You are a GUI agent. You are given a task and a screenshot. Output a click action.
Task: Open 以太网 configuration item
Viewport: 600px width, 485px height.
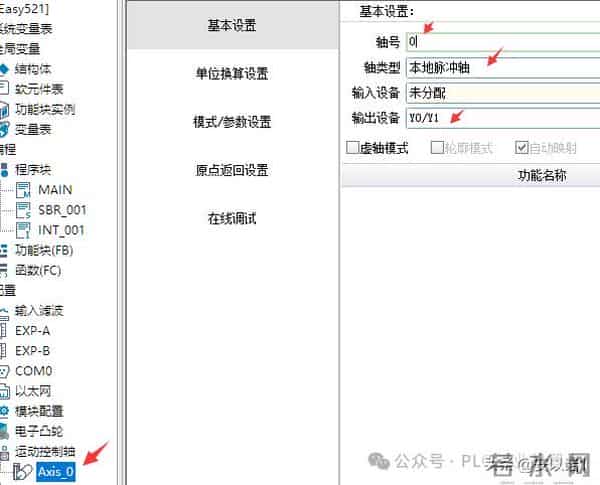click(x=33, y=391)
